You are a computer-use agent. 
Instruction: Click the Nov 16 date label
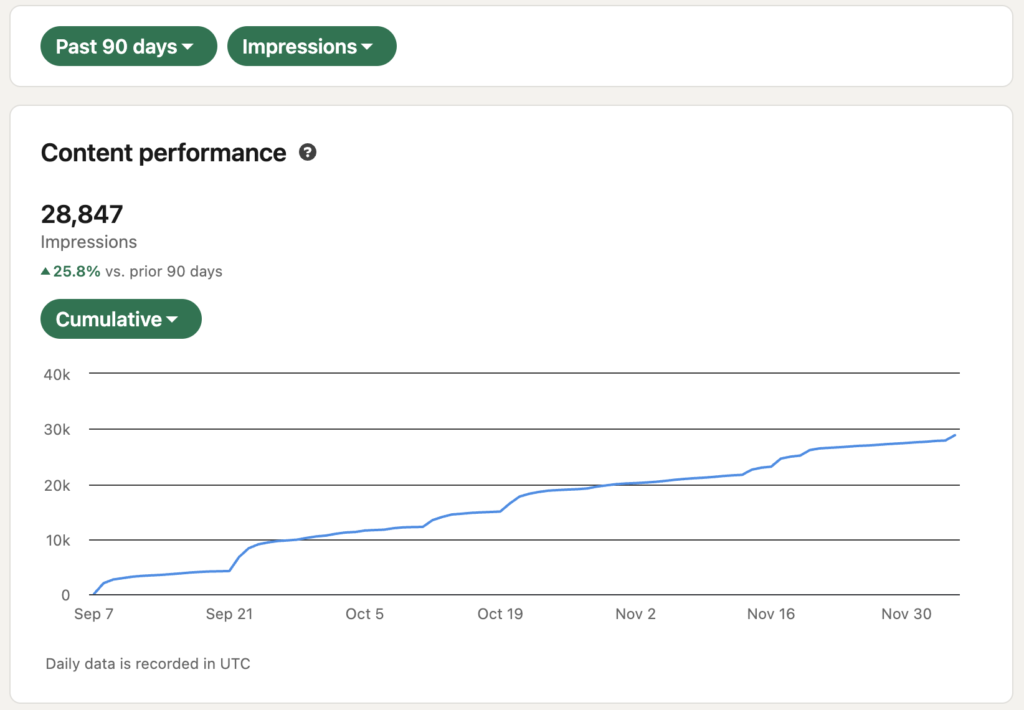(x=771, y=614)
